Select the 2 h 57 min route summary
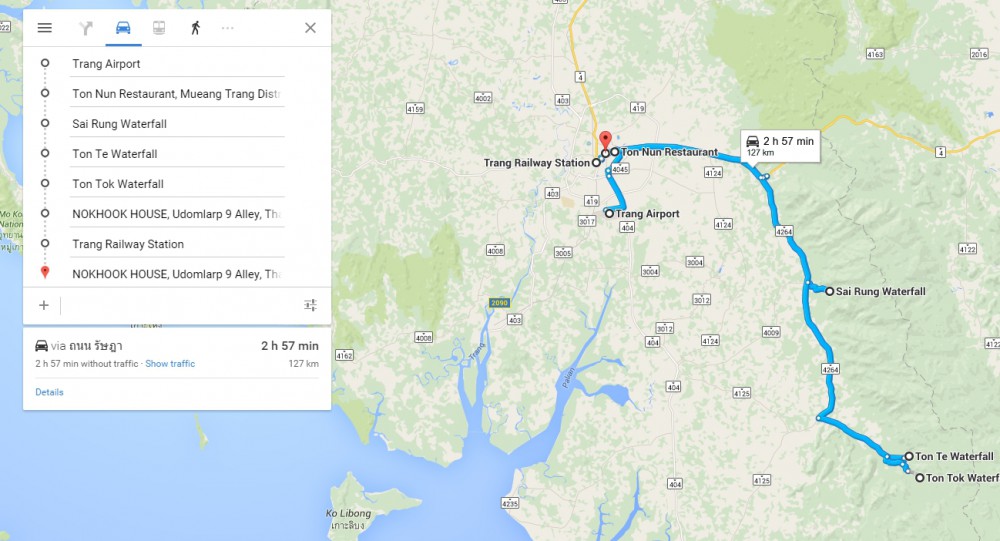This screenshot has height=541, width=1000. [177, 354]
